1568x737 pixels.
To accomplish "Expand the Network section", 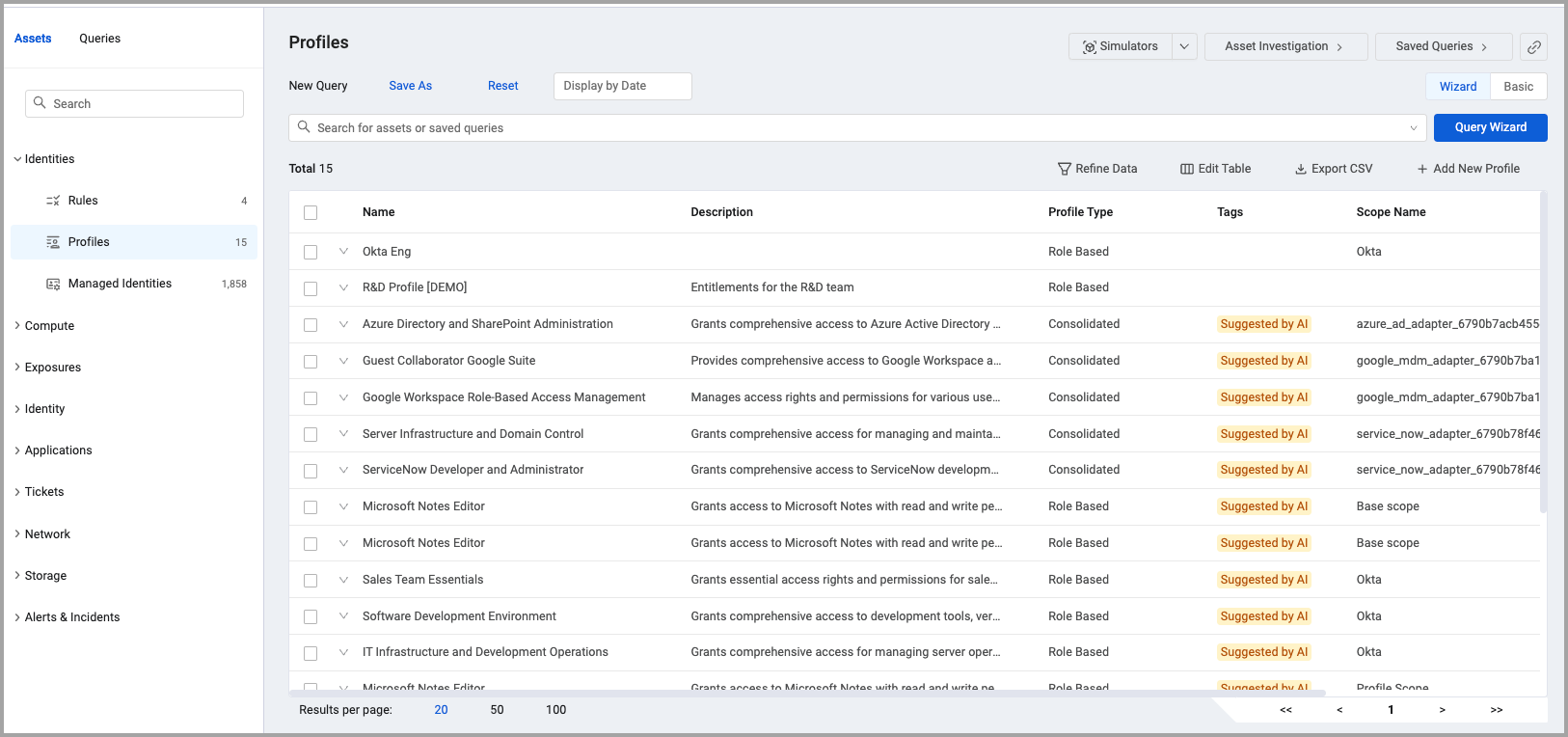I will coord(17,534).
